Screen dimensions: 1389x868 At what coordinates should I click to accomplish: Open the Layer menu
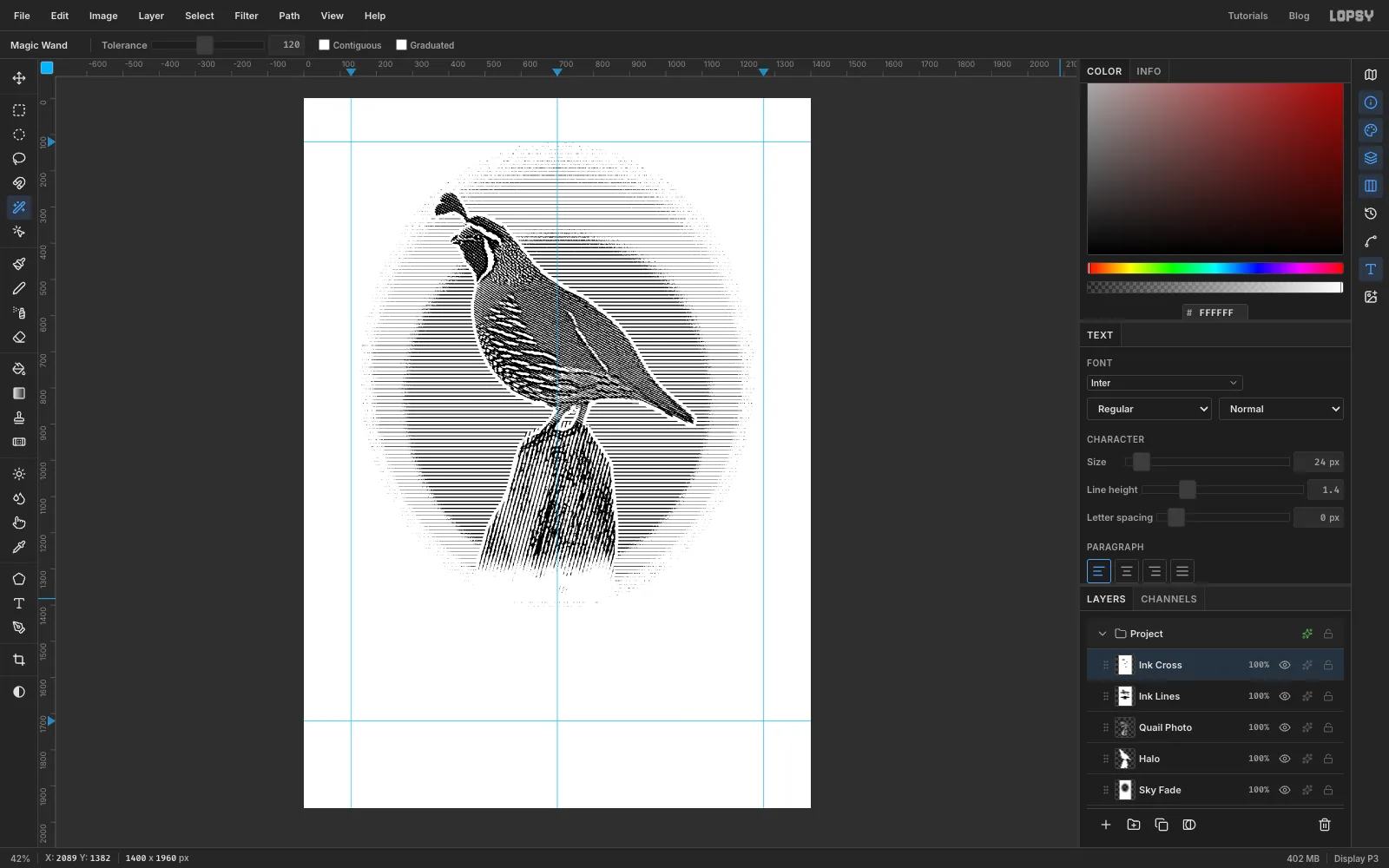tap(151, 16)
